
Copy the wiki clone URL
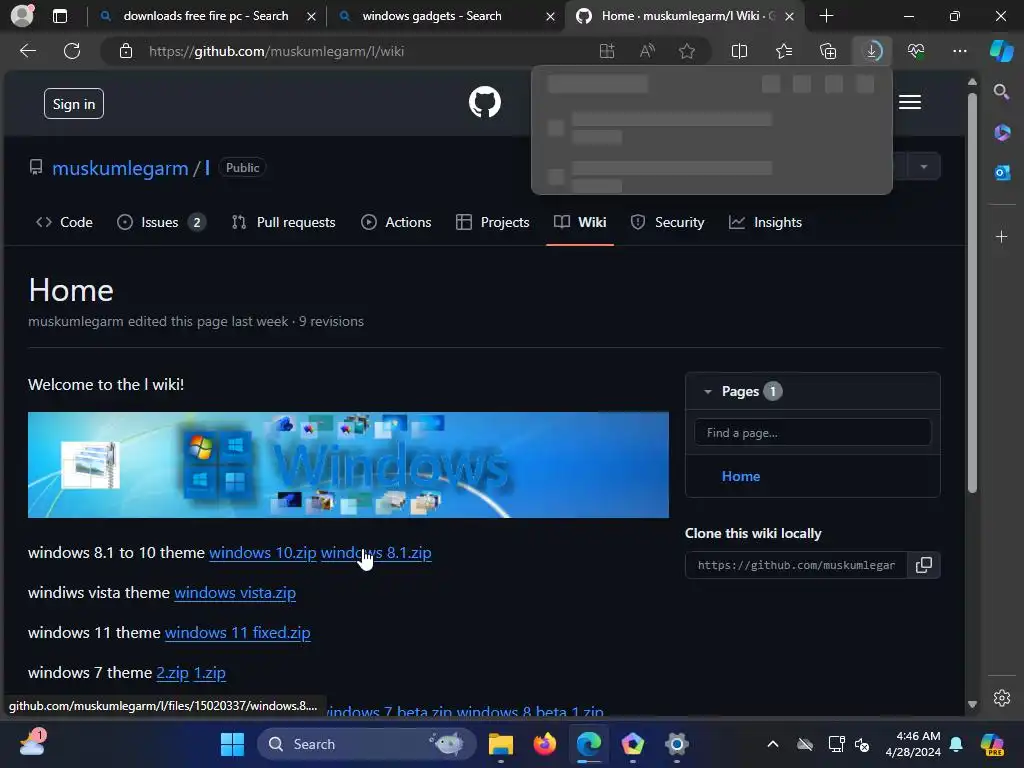(x=923, y=565)
